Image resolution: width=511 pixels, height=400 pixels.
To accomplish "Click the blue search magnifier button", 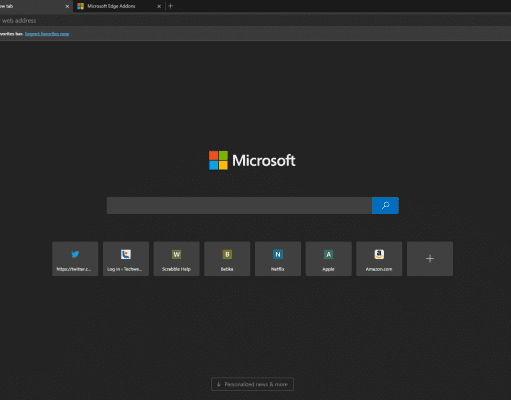I will point(385,205).
